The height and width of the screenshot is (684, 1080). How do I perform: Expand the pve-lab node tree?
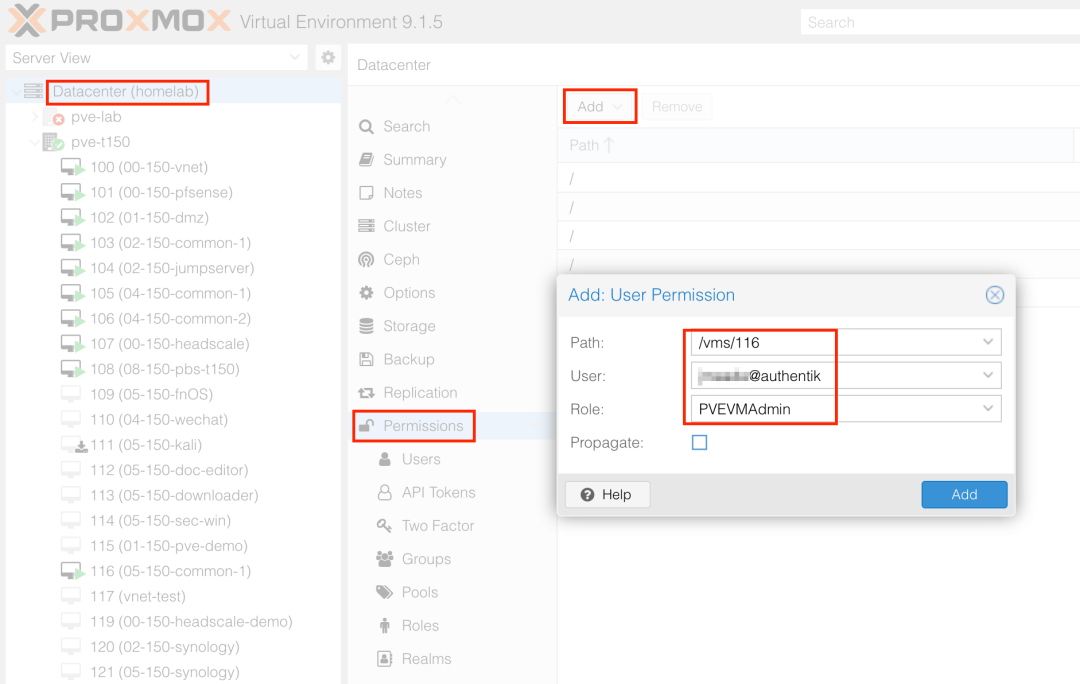point(35,117)
